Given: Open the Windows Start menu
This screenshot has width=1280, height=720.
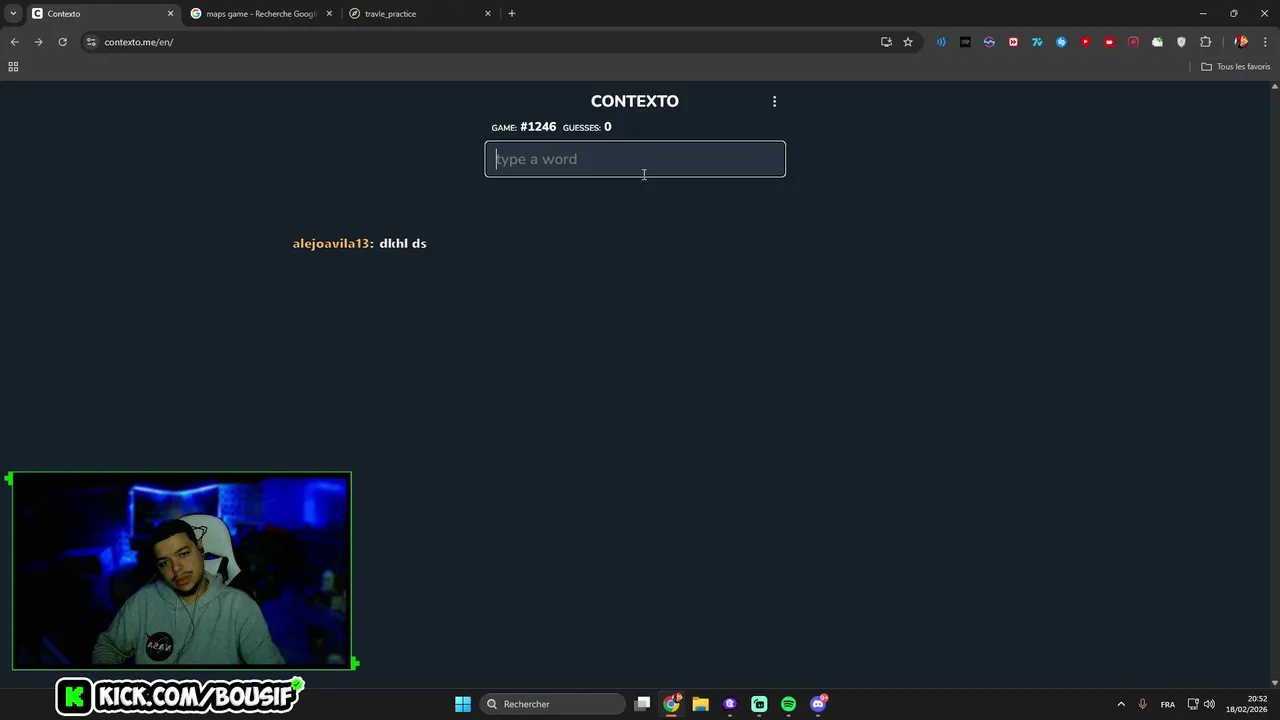Looking at the screenshot, I should click(463, 704).
